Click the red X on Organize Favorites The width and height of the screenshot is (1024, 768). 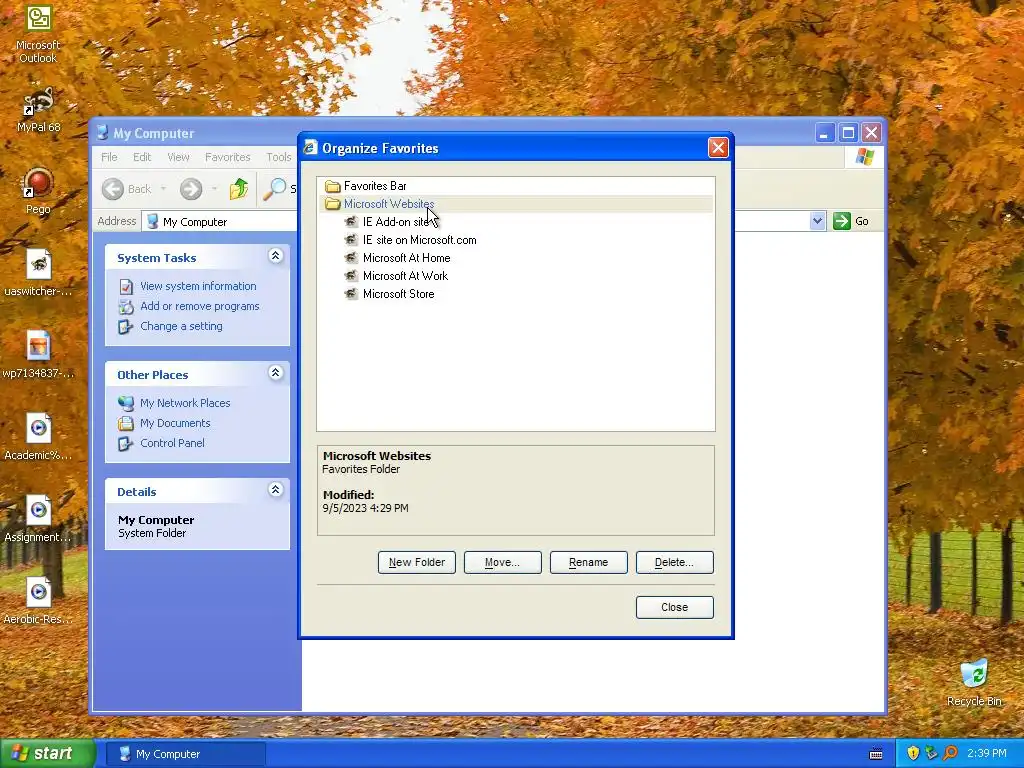(718, 148)
